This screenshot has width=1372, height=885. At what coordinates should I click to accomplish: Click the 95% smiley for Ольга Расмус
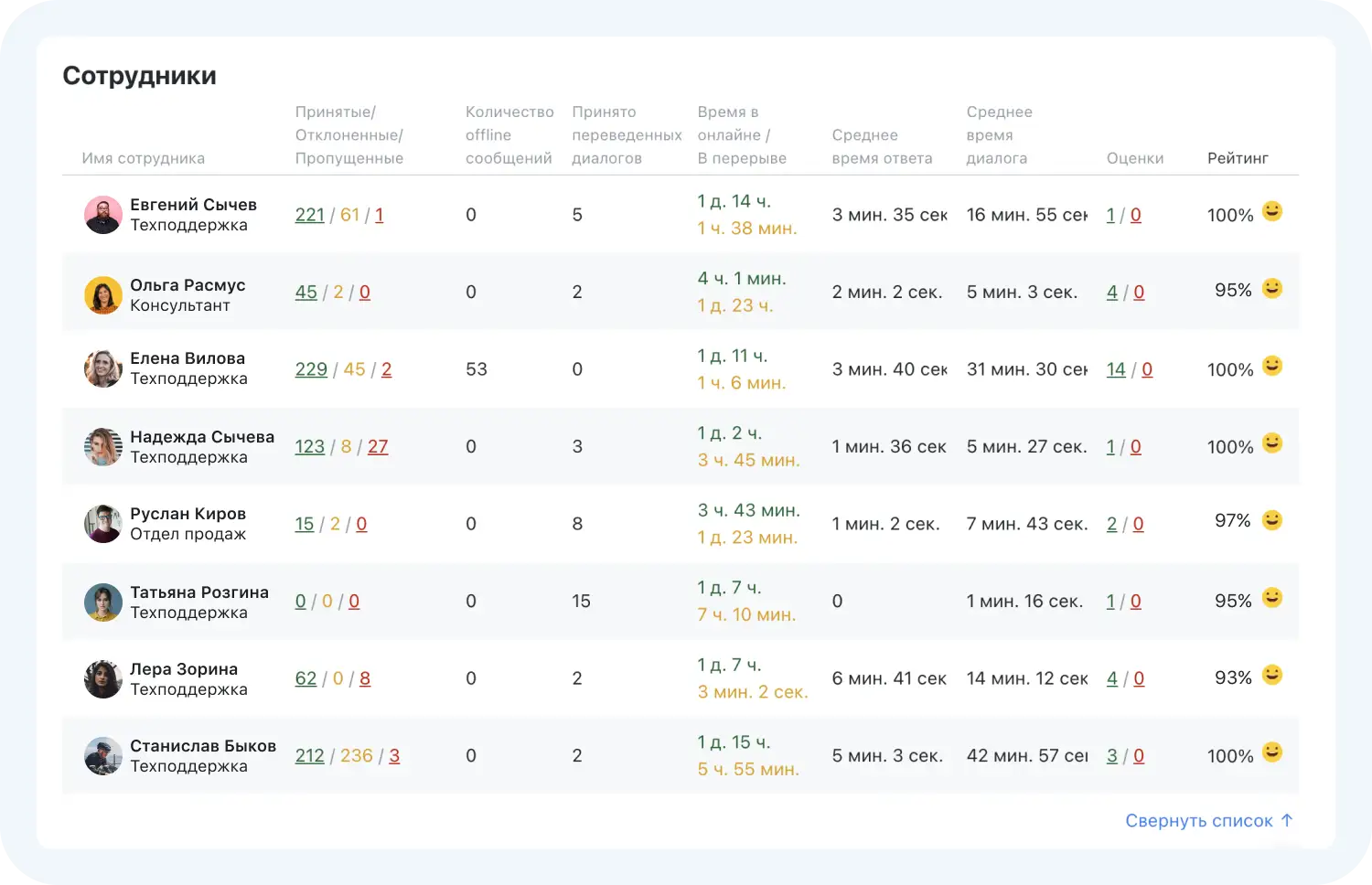coord(1271,289)
